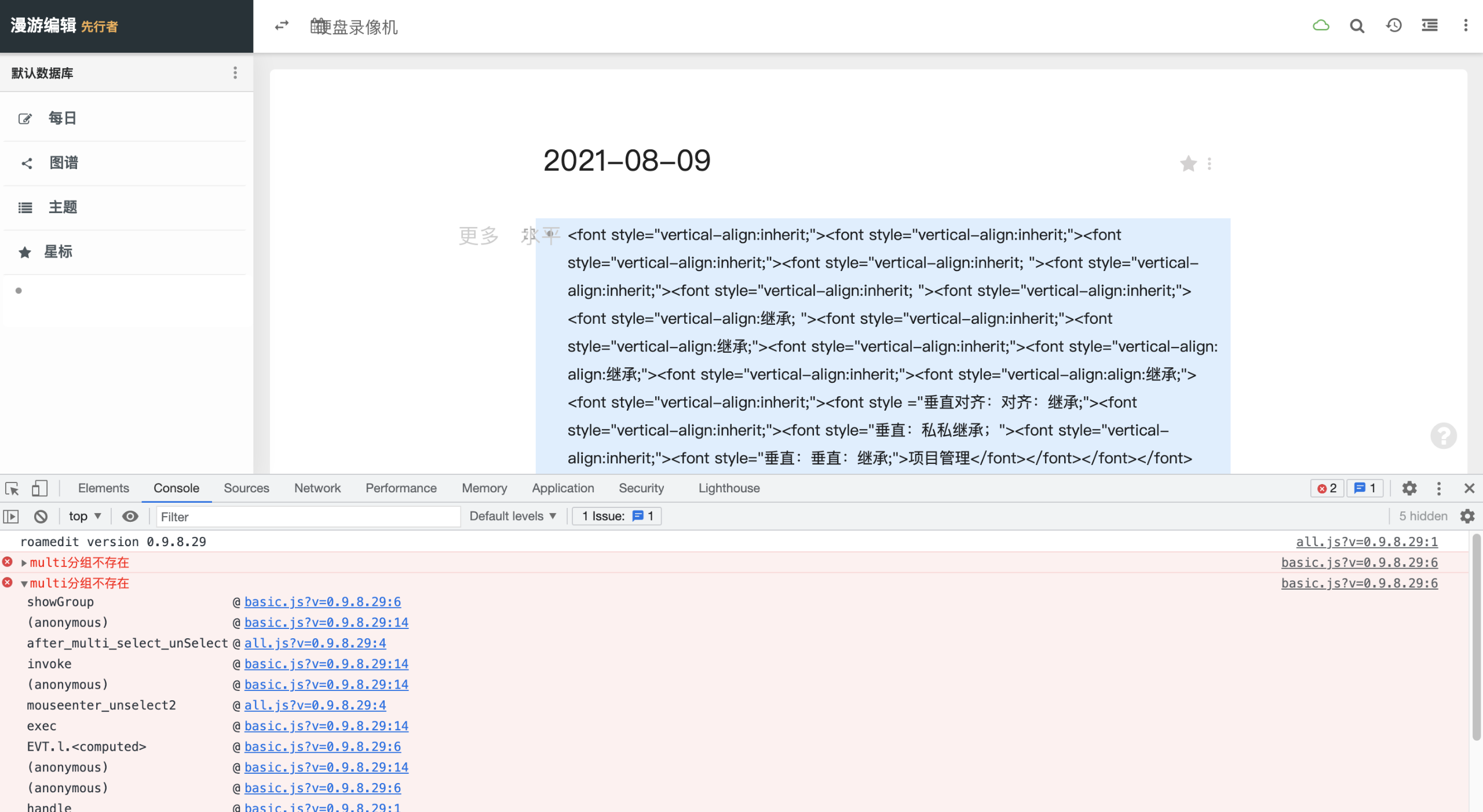Click inside the console Filter field
This screenshot has width=1483, height=812.
[307, 516]
